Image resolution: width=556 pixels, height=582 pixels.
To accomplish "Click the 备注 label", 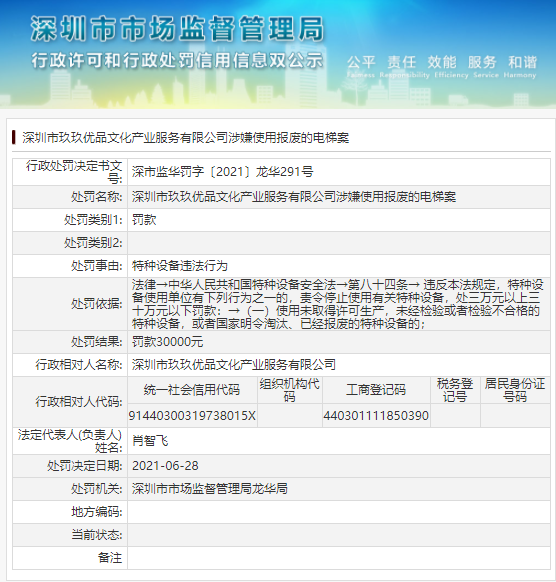I will [109, 558].
